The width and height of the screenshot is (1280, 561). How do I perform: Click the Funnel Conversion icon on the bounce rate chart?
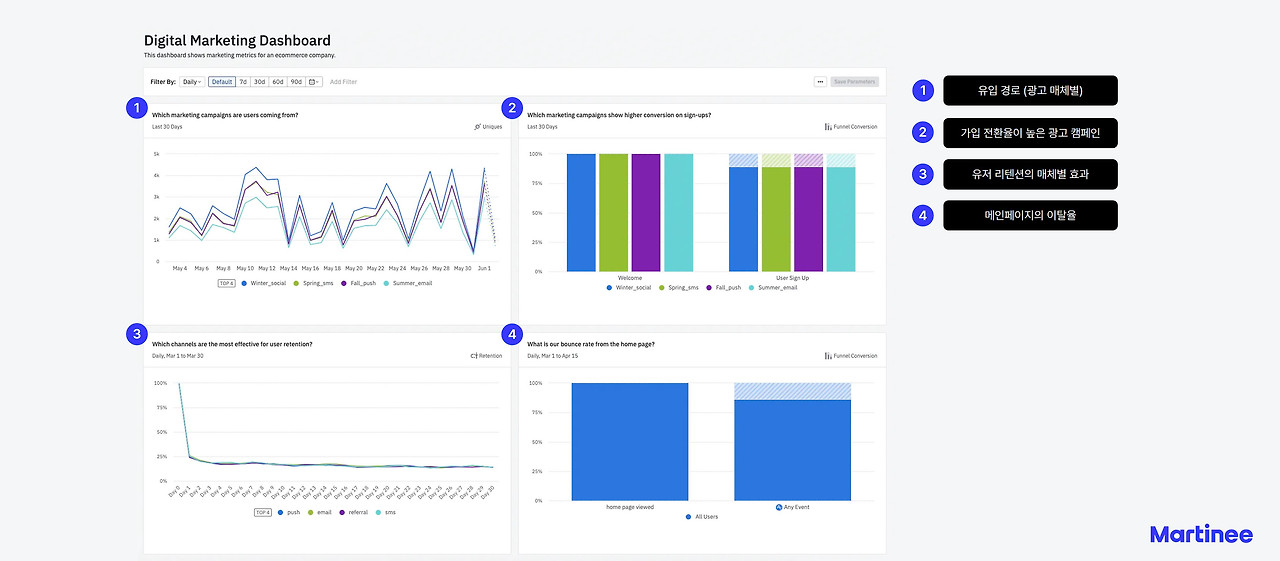click(828, 356)
